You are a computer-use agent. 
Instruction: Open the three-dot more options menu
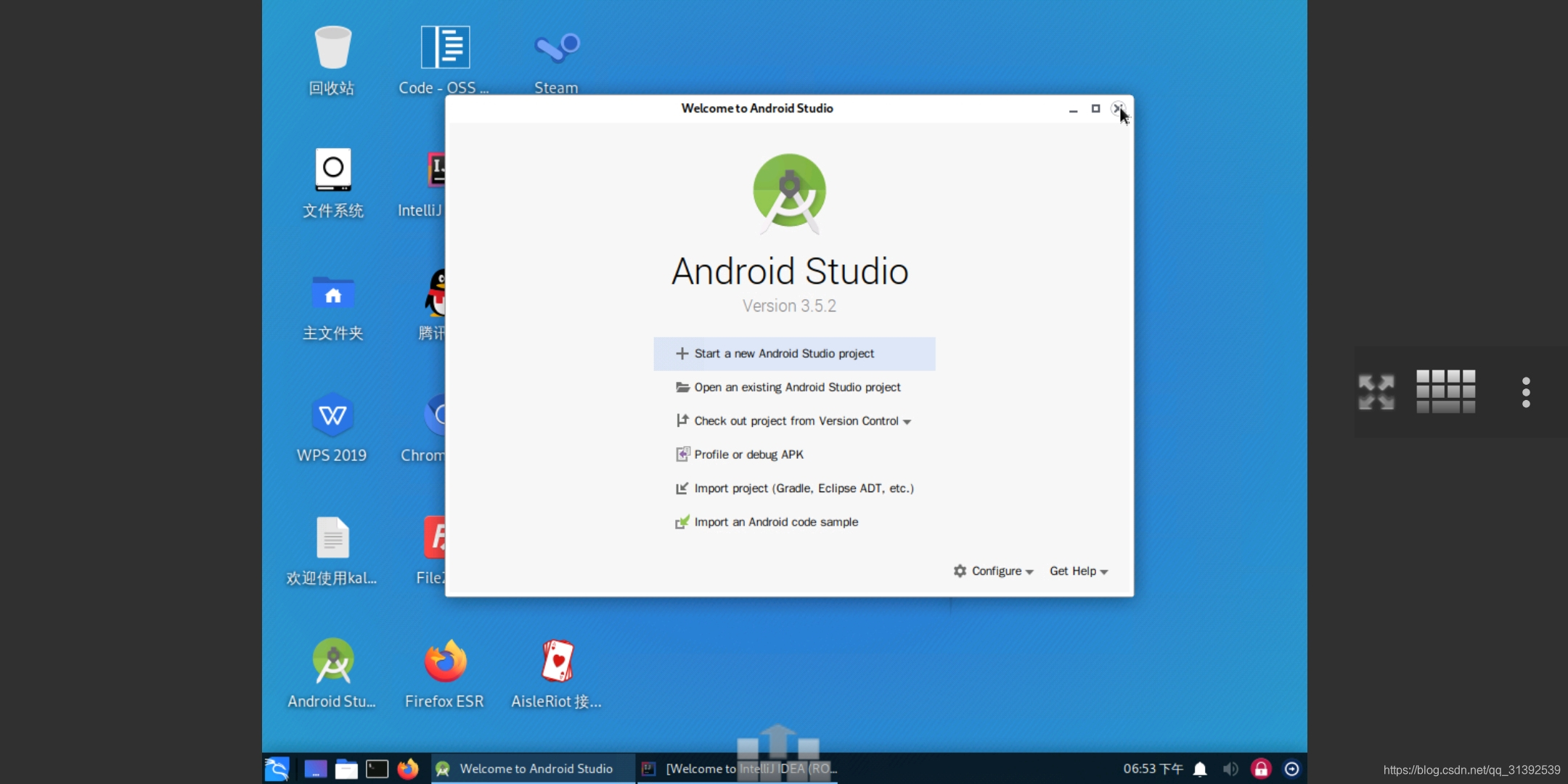(x=1526, y=392)
